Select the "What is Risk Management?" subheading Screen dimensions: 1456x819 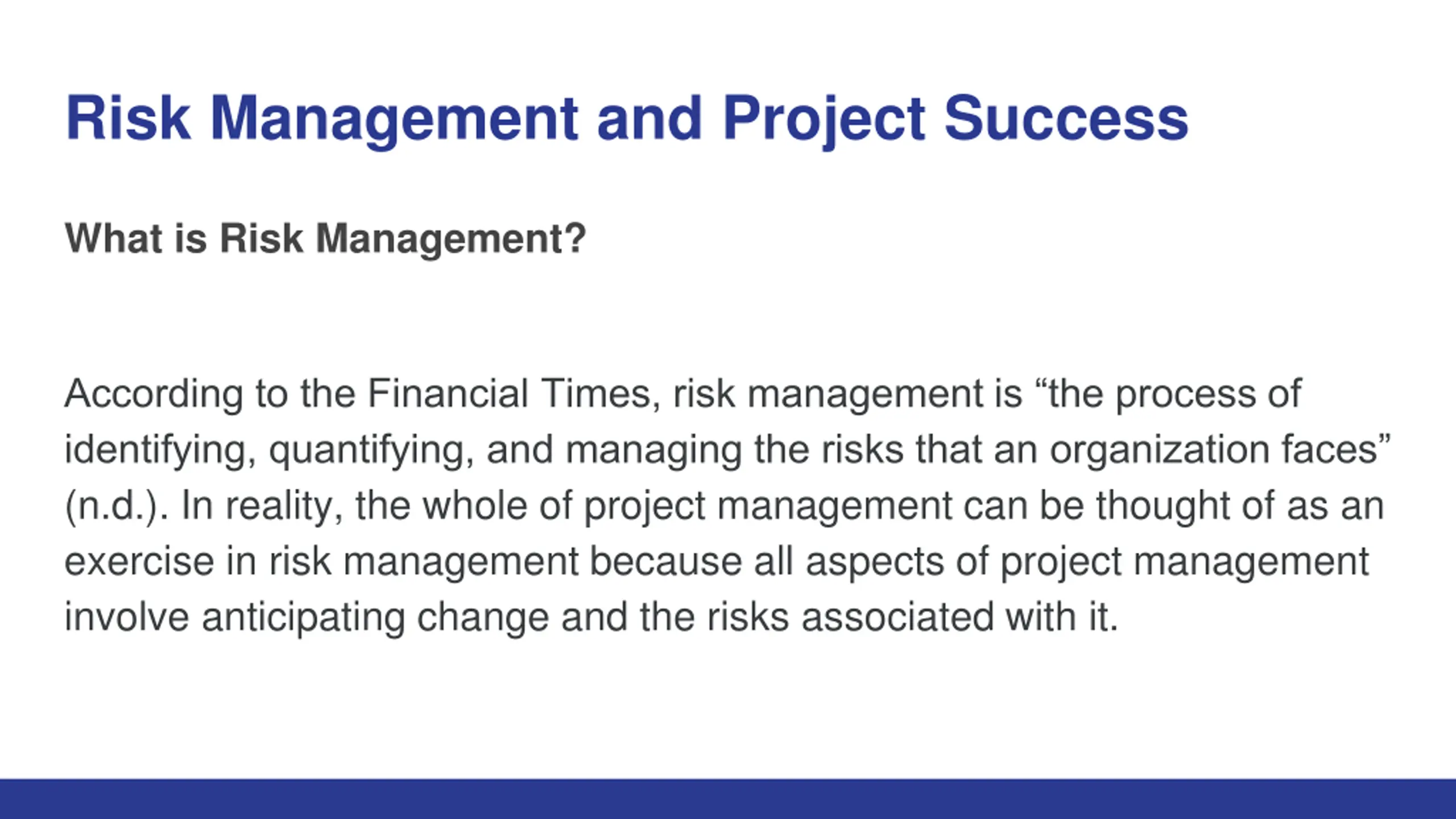pyautogui.click(x=325, y=239)
